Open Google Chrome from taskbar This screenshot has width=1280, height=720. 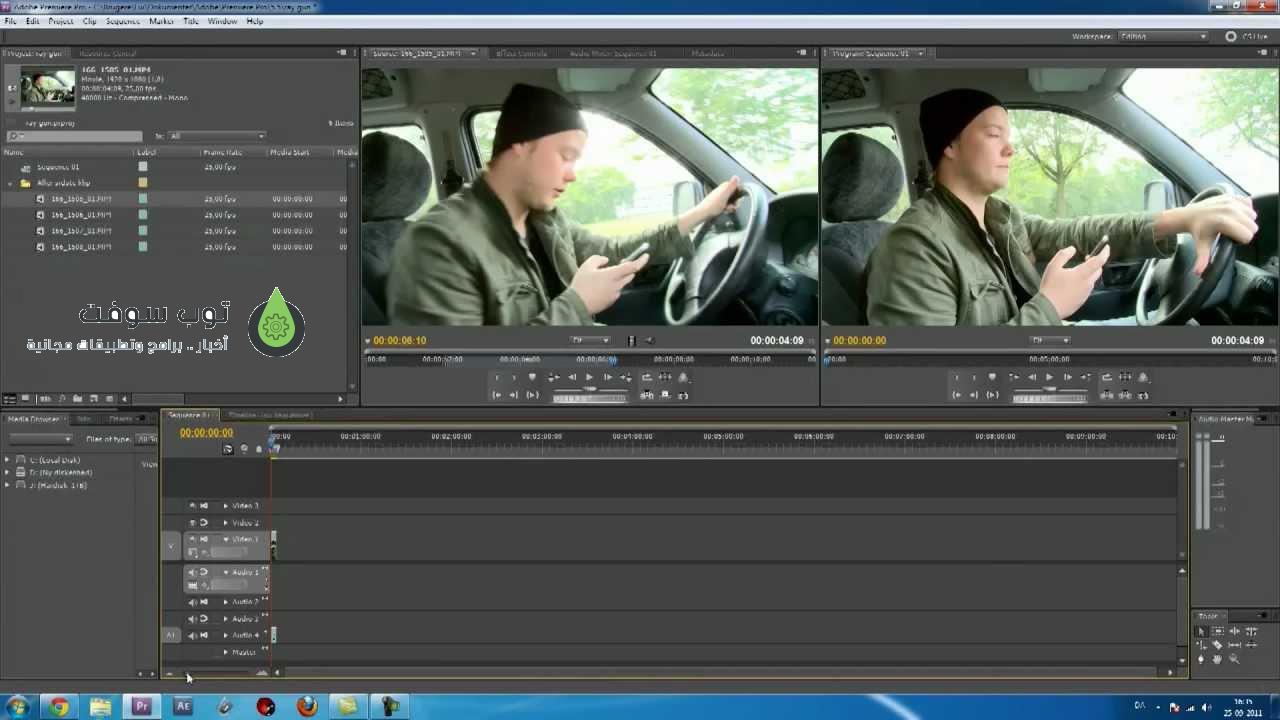[x=59, y=707]
